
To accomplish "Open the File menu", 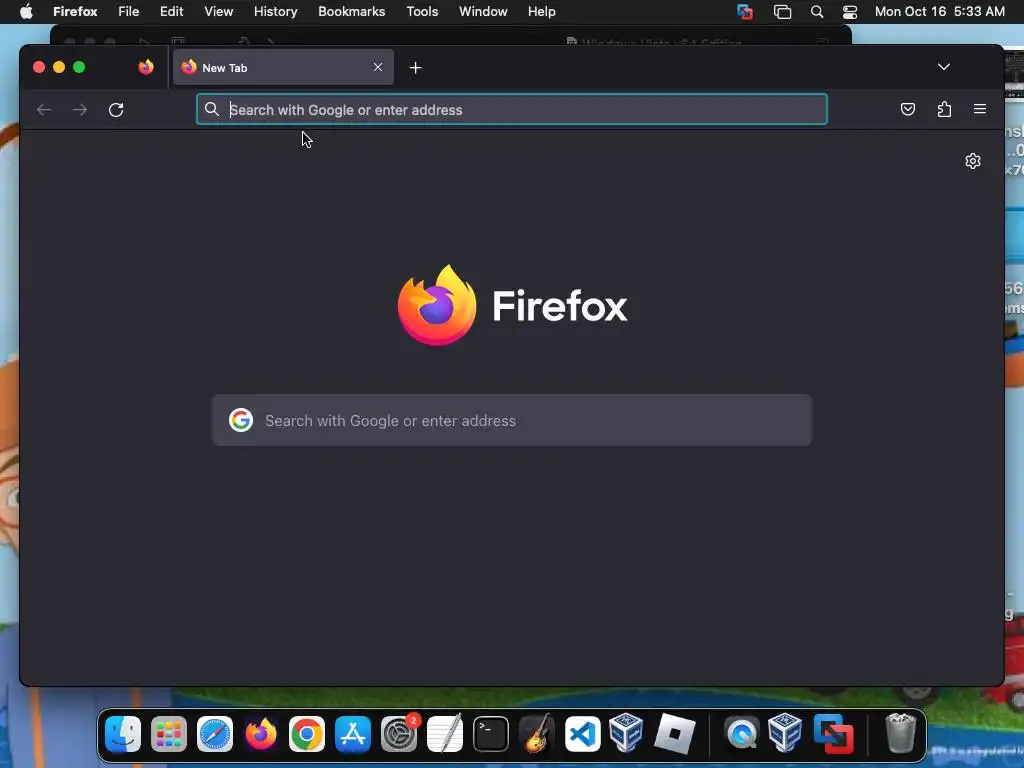I will click(129, 12).
